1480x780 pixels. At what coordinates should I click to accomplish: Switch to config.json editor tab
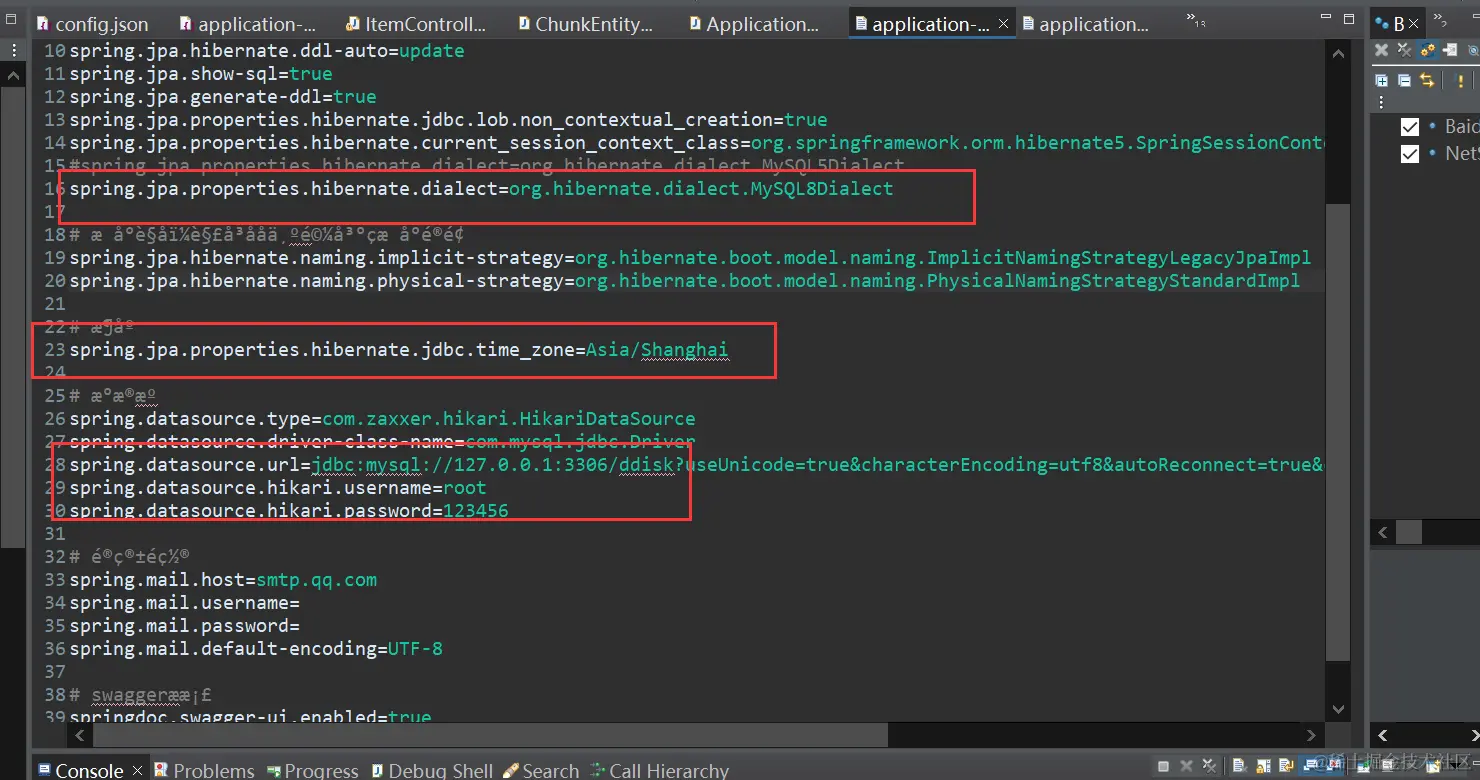pyautogui.click(x=92, y=24)
